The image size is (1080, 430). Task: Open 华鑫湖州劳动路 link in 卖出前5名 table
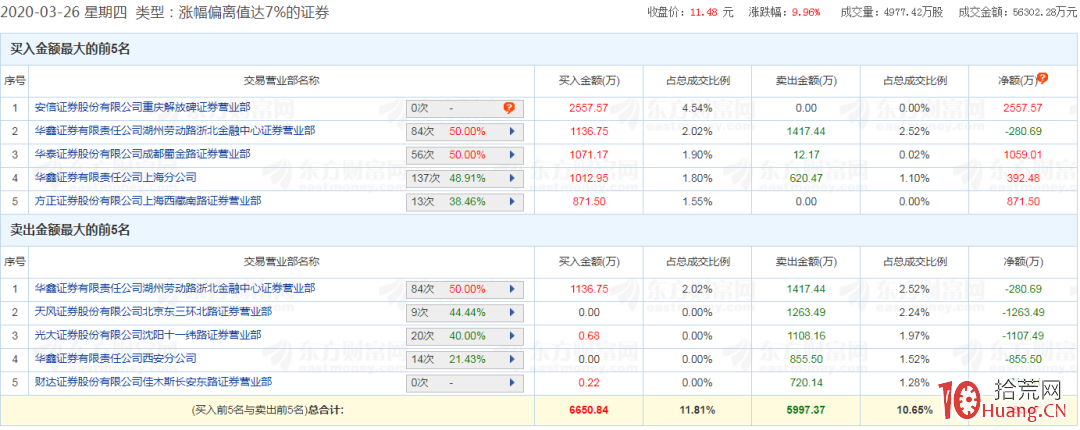[x=175, y=288]
